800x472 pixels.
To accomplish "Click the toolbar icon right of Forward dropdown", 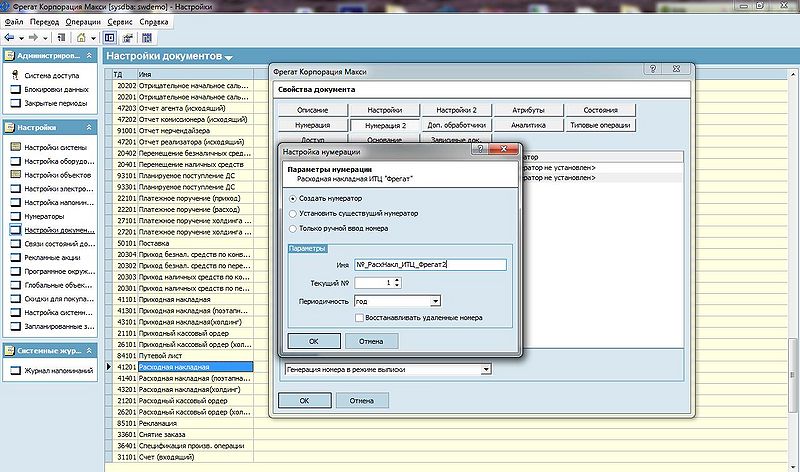I will coord(61,38).
